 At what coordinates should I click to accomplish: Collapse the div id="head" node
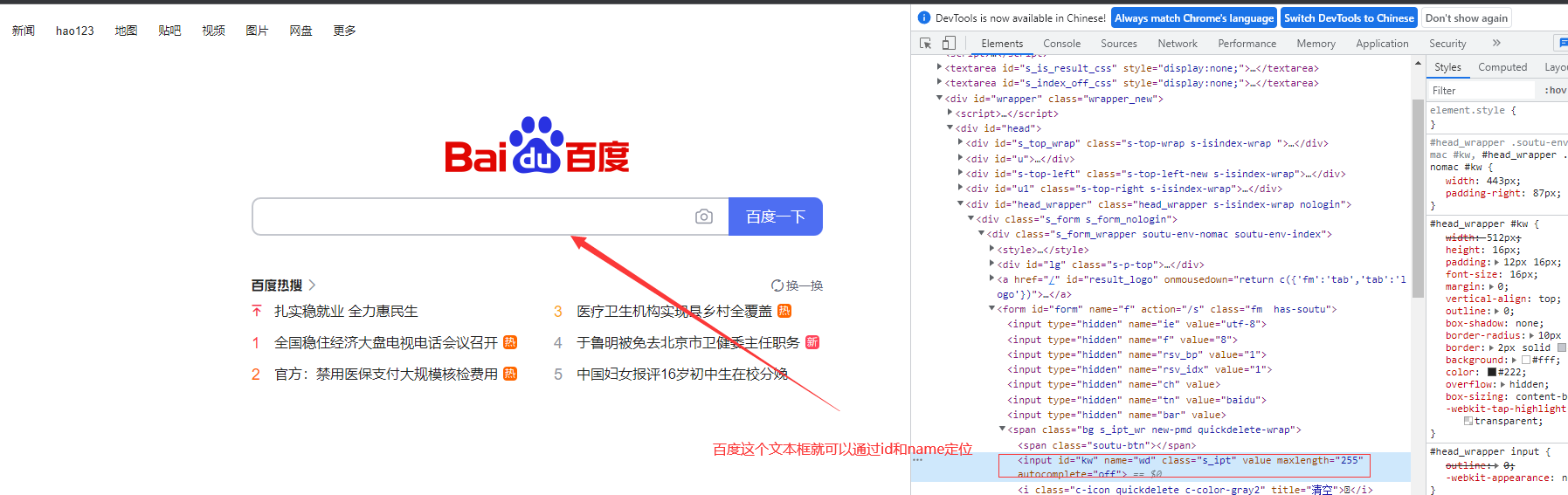pyautogui.click(x=950, y=127)
